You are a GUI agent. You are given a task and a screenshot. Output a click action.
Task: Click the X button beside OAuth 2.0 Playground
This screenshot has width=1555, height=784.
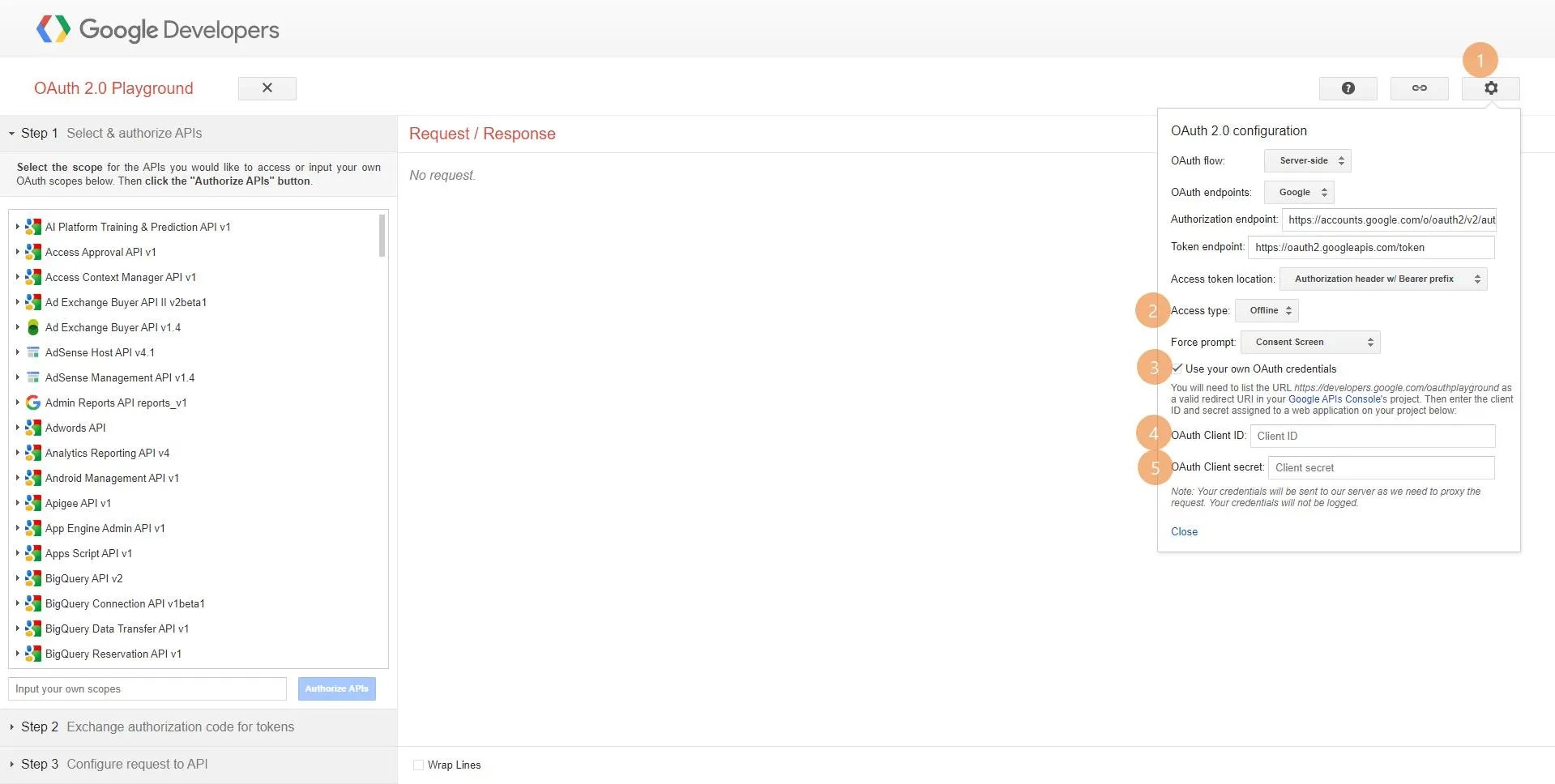pyautogui.click(x=267, y=88)
